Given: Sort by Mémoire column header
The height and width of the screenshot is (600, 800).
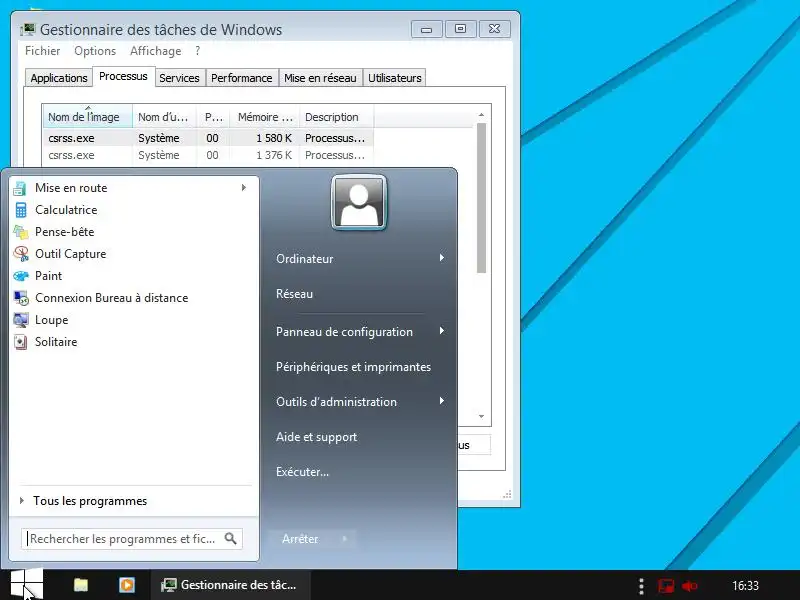Looking at the screenshot, I should pyautogui.click(x=265, y=117).
